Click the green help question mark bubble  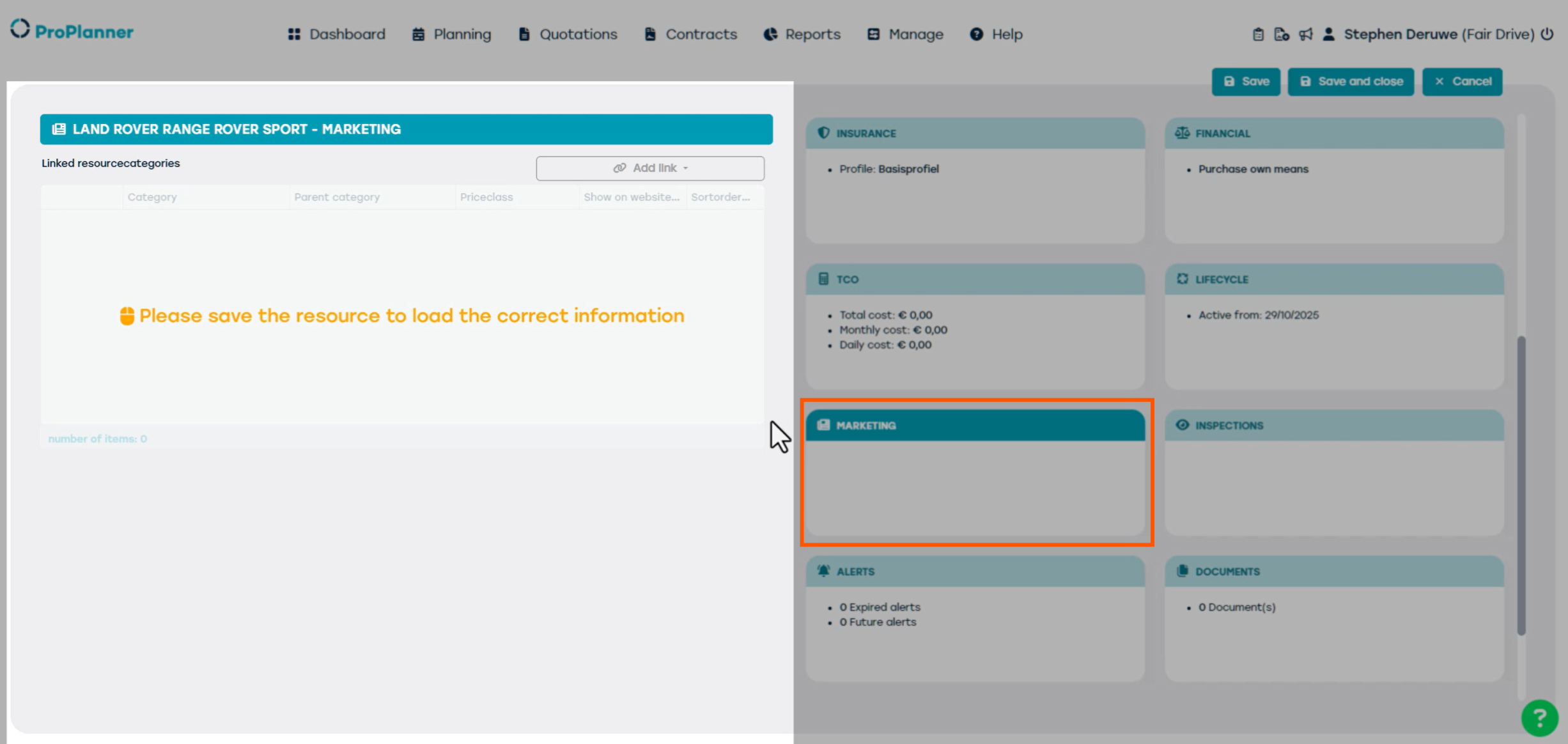pyautogui.click(x=1539, y=718)
